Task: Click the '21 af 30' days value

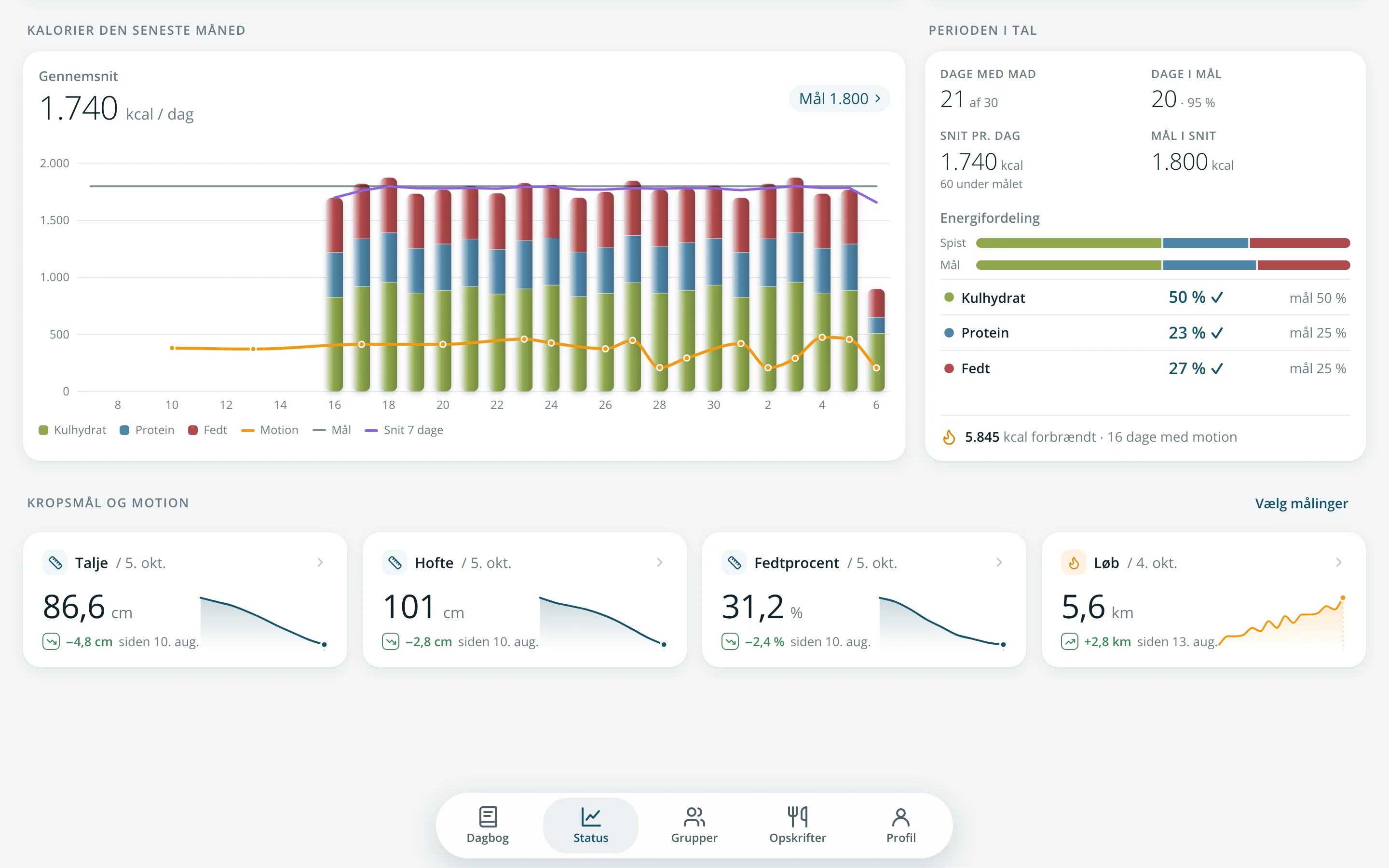Action: click(969, 100)
